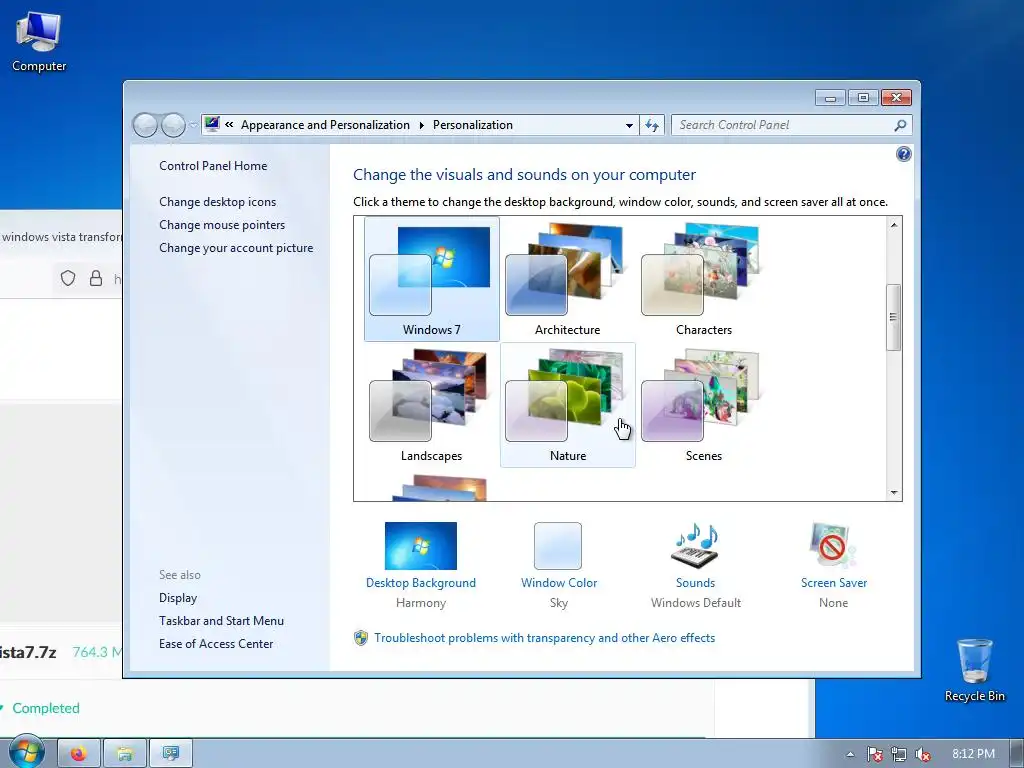Expand the address bar double-chevron

(229, 124)
